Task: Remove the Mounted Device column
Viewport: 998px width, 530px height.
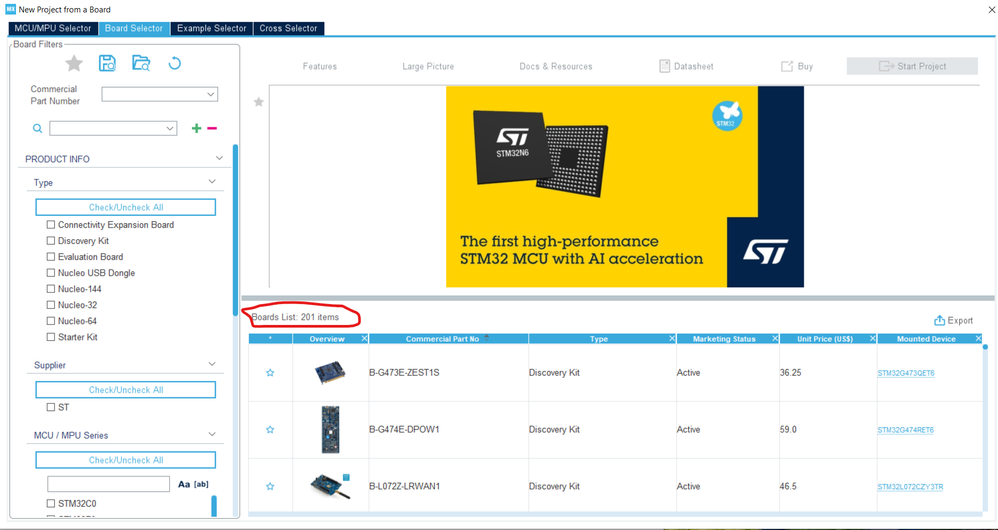Action: click(x=978, y=338)
